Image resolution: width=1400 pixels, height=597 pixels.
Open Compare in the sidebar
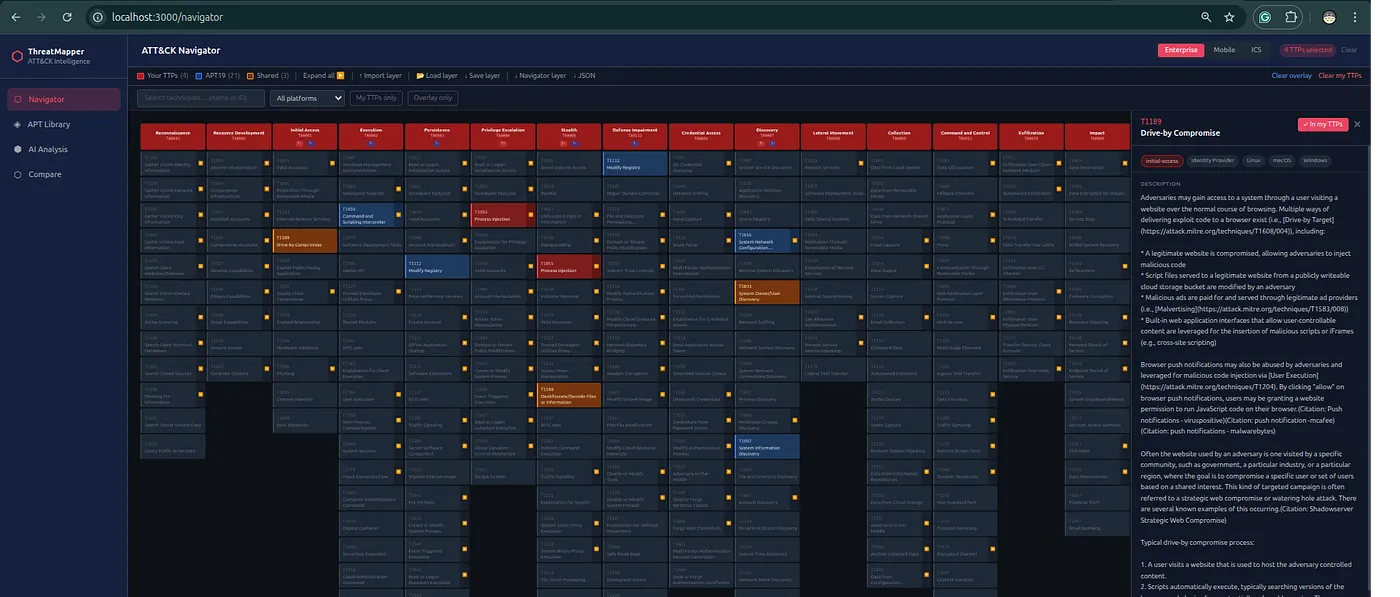pyautogui.click(x=63, y=174)
